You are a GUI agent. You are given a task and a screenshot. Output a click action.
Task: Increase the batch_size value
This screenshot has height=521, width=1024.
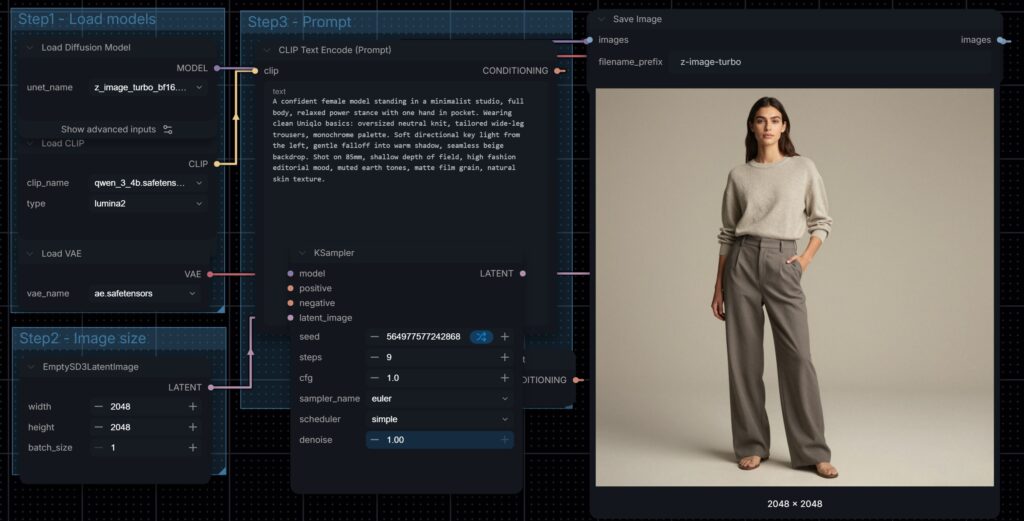[193, 448]
